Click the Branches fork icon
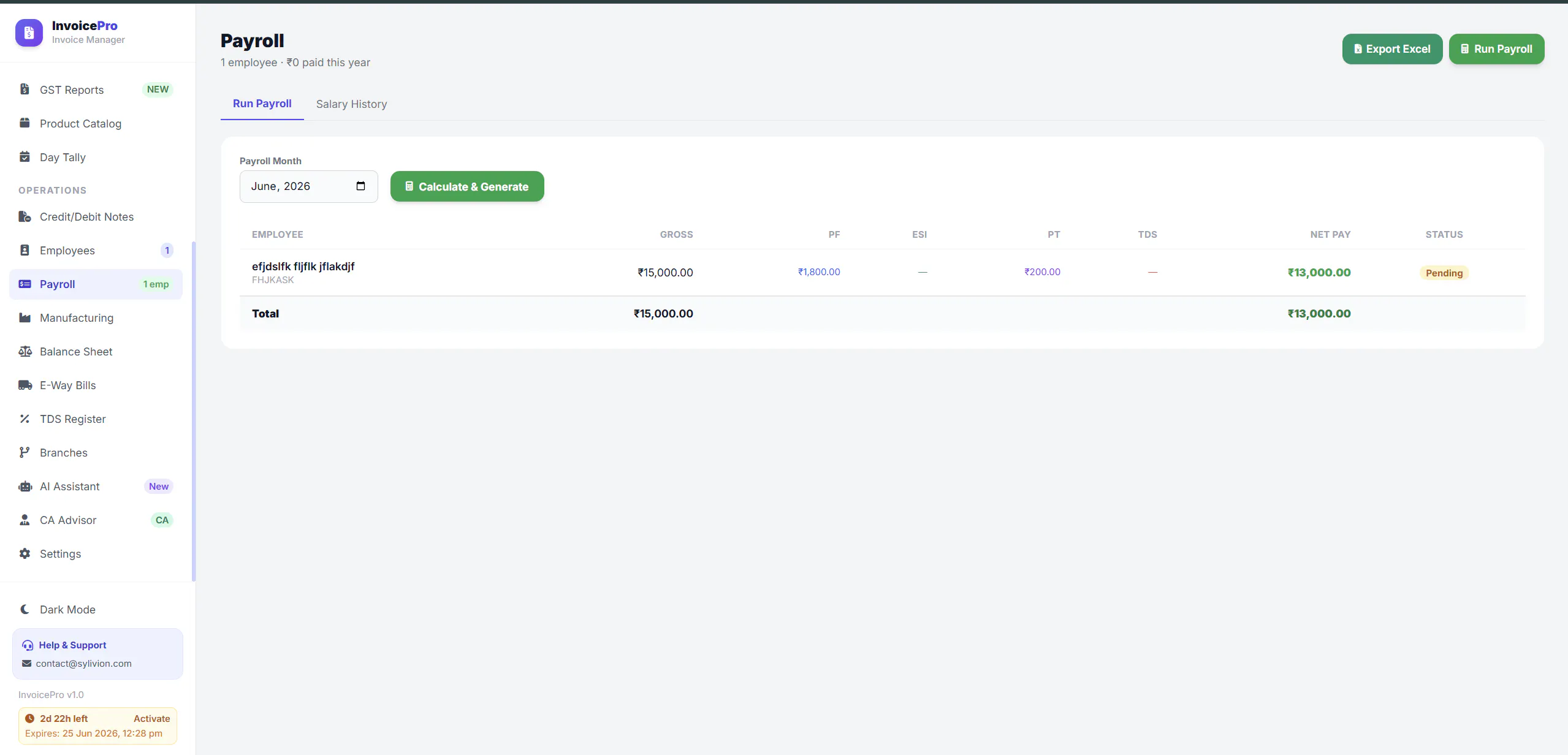 click(x=25, y=452)
